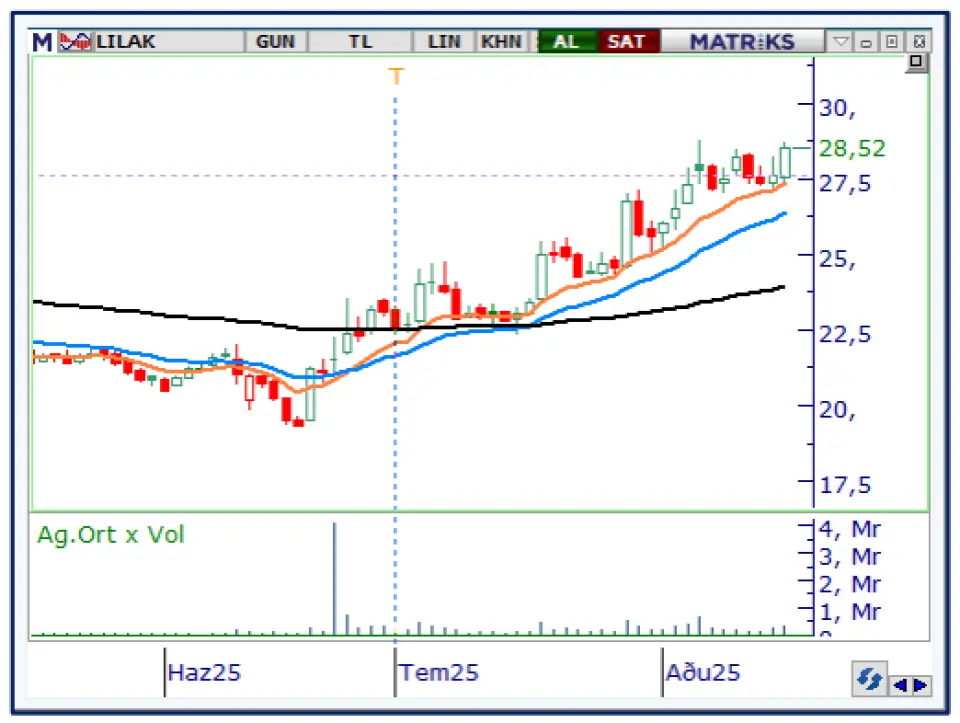Click the 3, Mr volume axis label
This screenshot has width=960, height=723.
tap(850, 556)
